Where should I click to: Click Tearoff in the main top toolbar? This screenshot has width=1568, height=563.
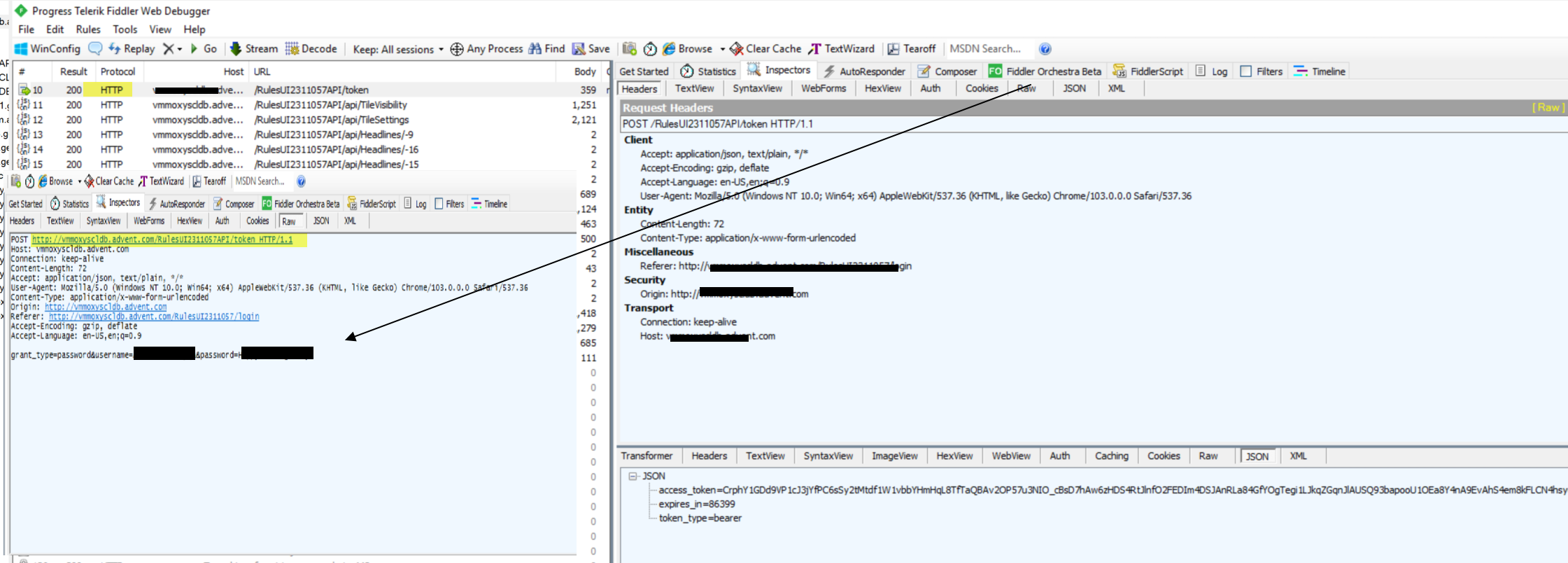click(912, 49)
